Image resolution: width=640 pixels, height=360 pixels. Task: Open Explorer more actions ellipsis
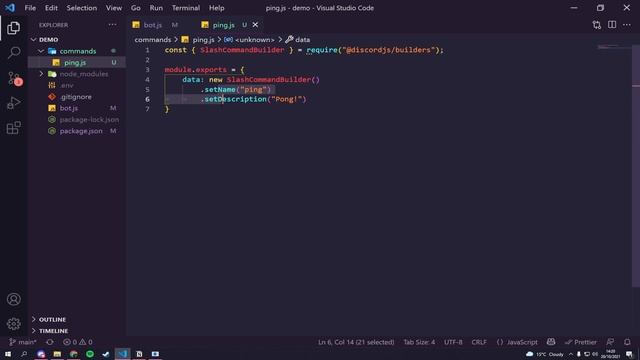[112, 25]
